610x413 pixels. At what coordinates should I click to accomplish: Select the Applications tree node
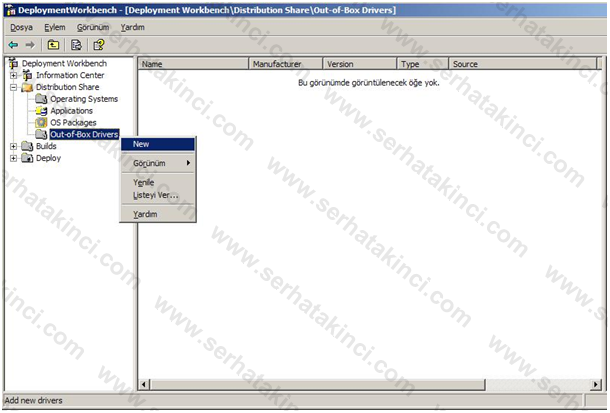71,111
